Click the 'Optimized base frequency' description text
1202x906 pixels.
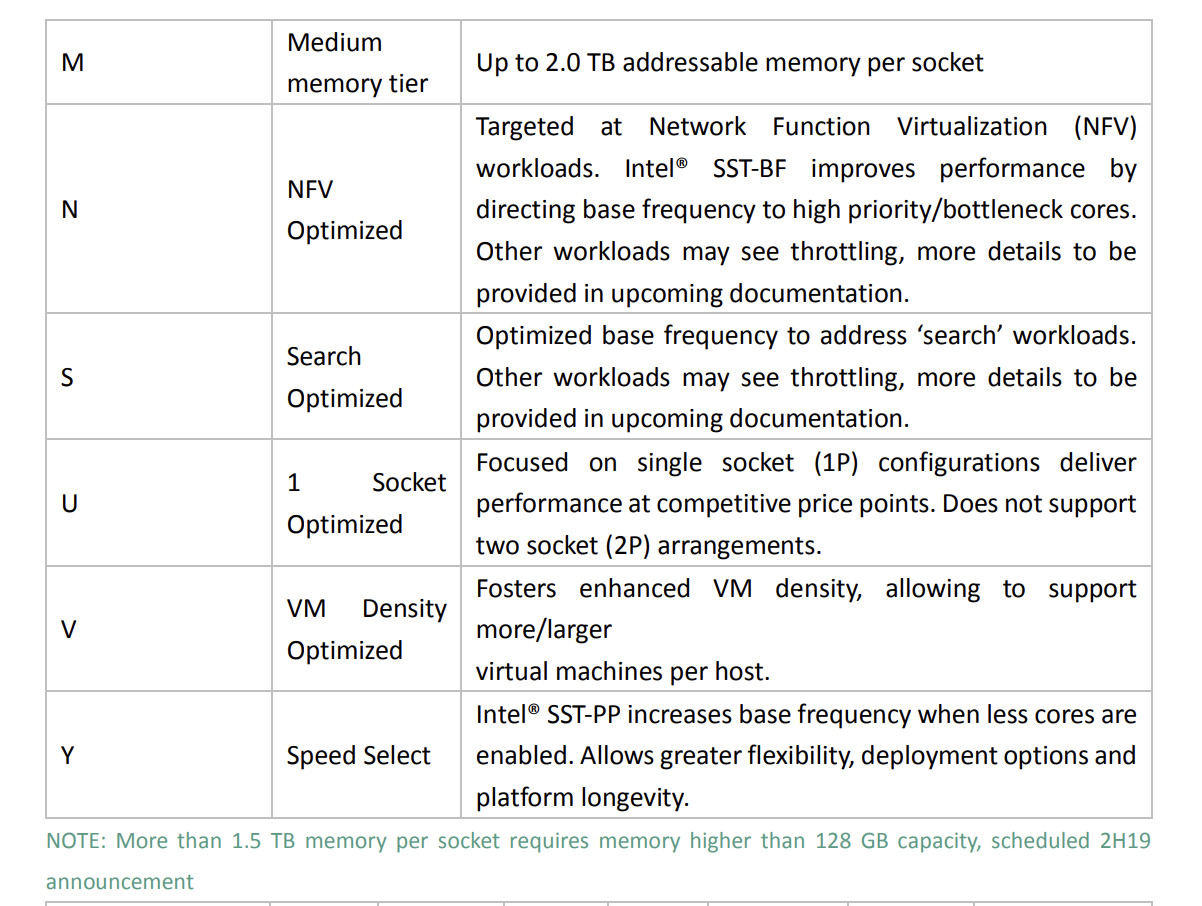pos(640,336)
